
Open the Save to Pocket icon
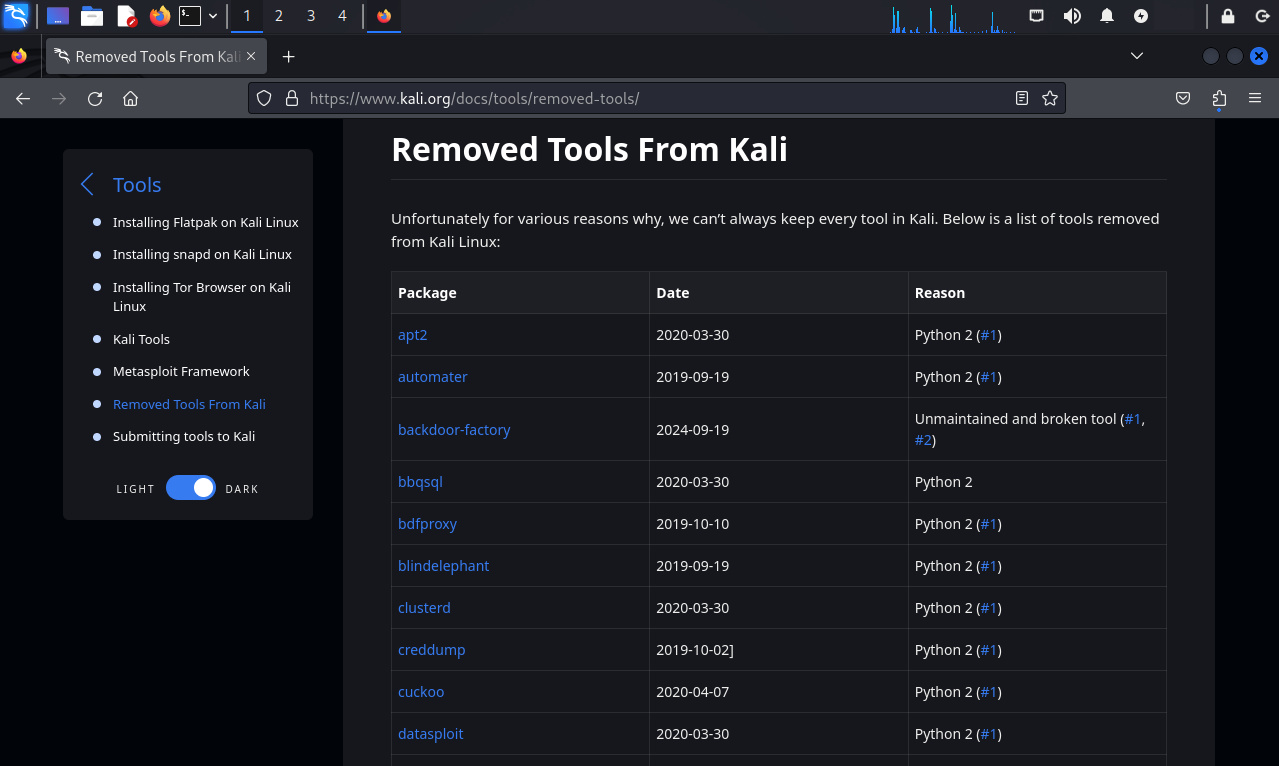click(1182, 98)
